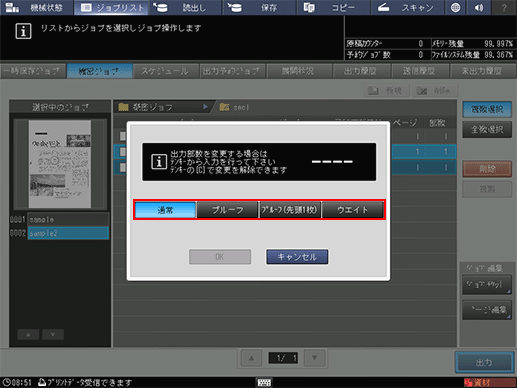The height and width of the screenshot is (388, 517).
Task: Open ページ編集 page edit
Action: pyautogui.click(x=487, y=310)
